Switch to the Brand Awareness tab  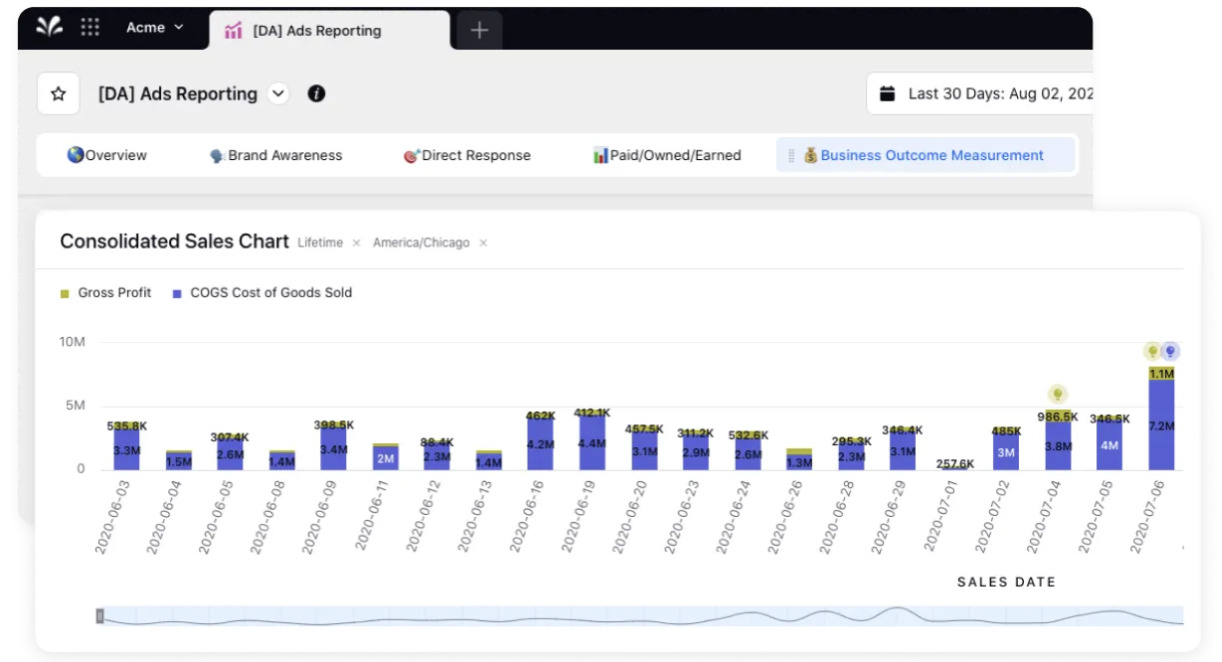click(276, 155)
